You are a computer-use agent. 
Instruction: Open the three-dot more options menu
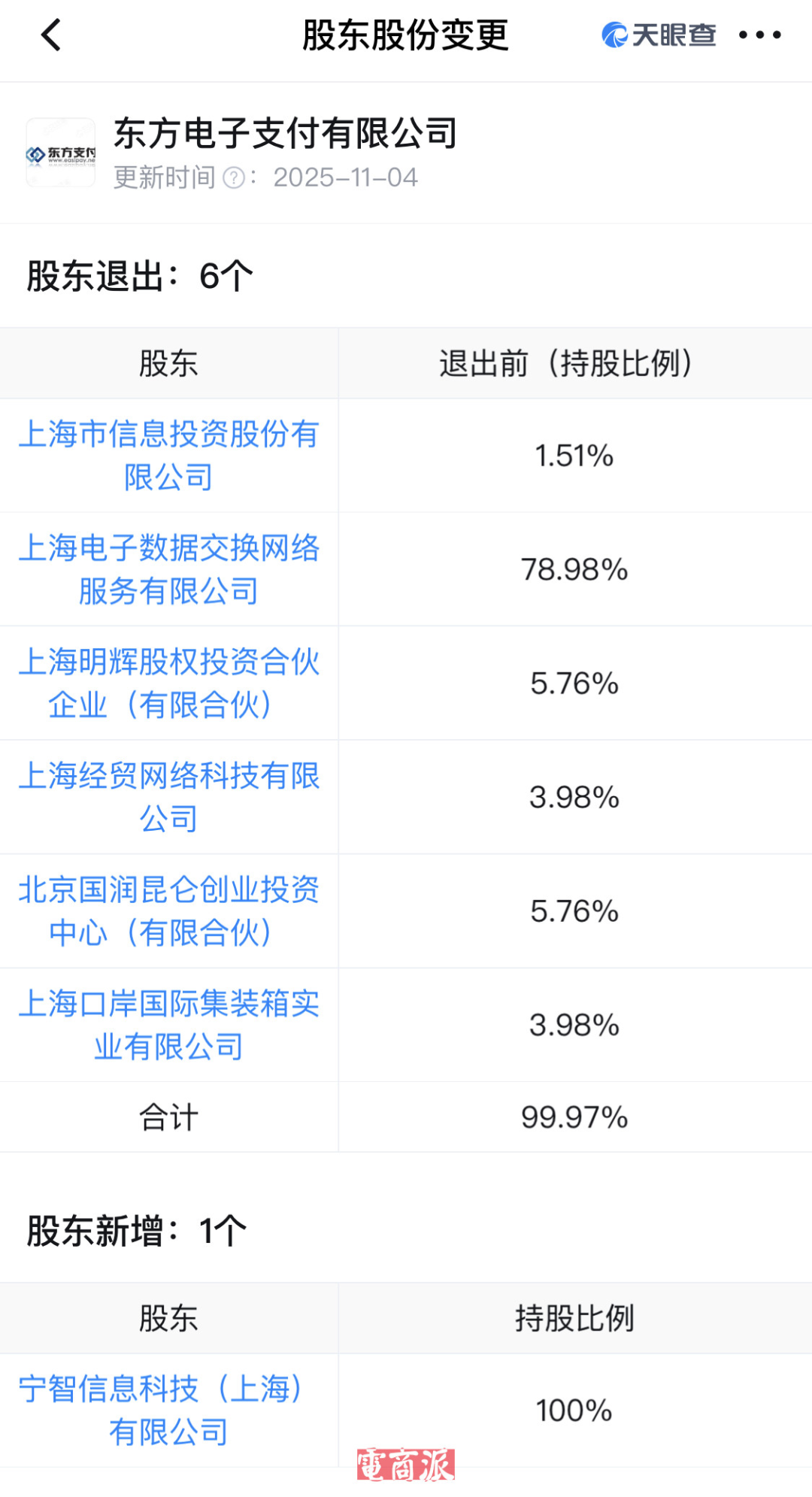(x=759, y=35)
